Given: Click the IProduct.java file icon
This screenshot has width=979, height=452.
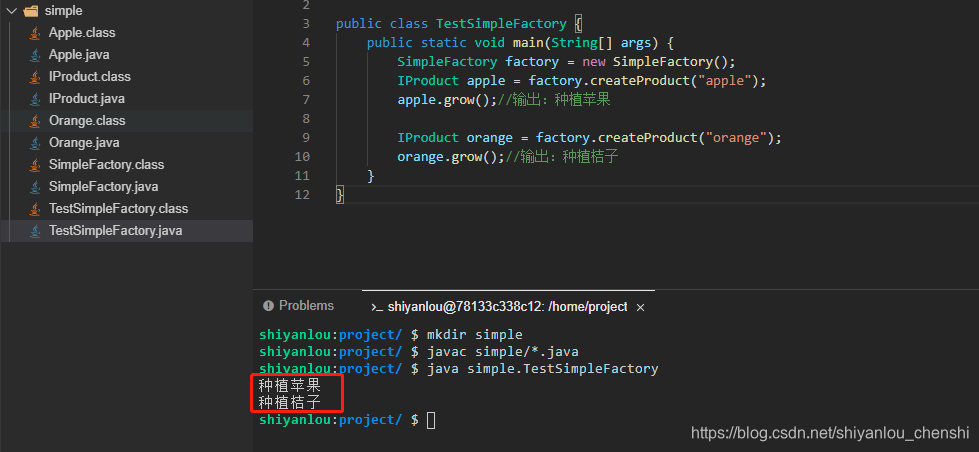Looking at the screenshot, I should click(35, 99).
